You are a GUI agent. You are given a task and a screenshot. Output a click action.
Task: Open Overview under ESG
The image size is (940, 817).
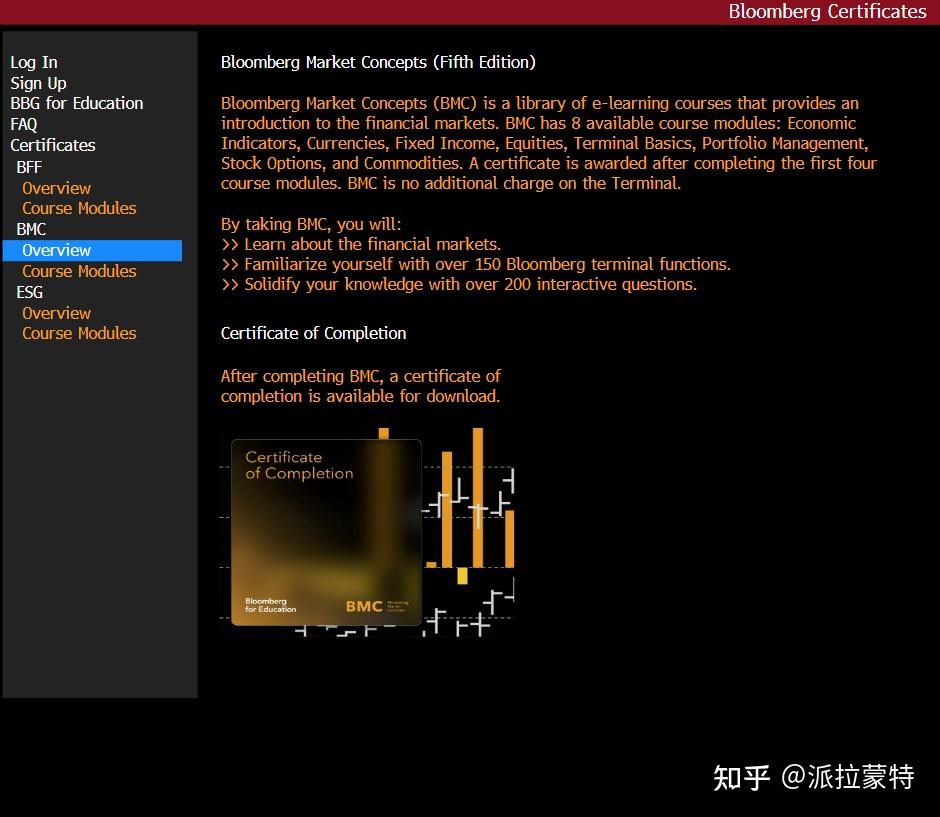[x=56, y=313]
